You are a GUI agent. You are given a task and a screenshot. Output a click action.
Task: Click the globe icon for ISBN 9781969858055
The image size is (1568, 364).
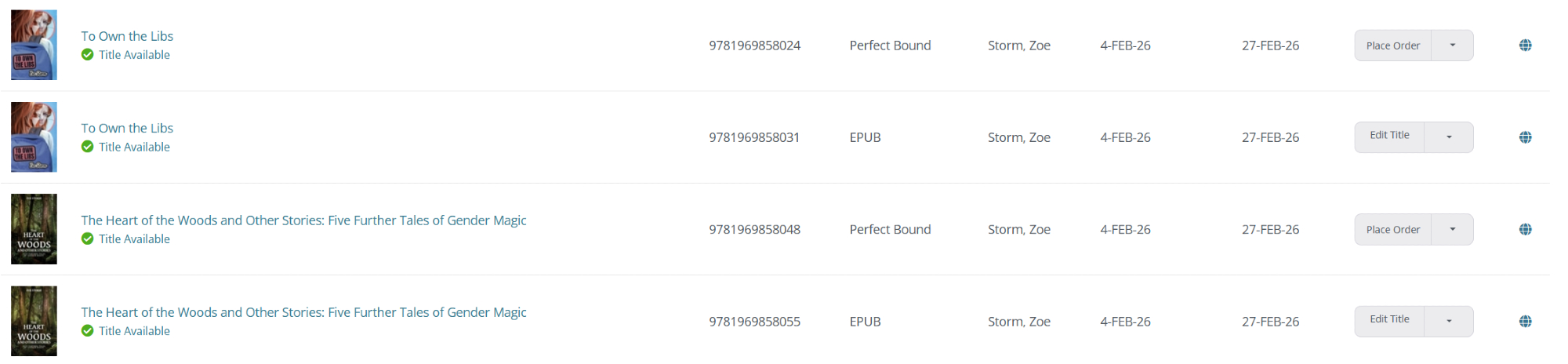pos(1525,321)
